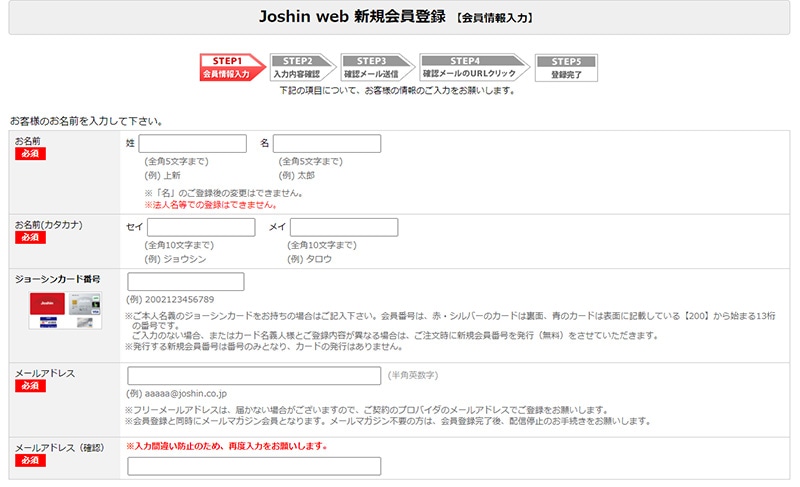Click the example text (例) タロウ

pos(309,259)
